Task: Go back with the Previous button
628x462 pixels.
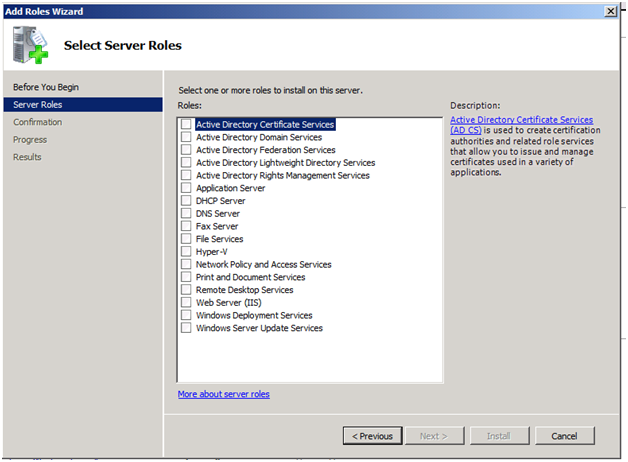Action: tap(372, 436)
